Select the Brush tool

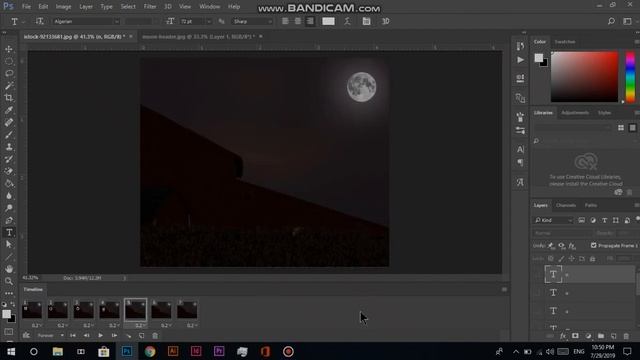coord(9,135)
